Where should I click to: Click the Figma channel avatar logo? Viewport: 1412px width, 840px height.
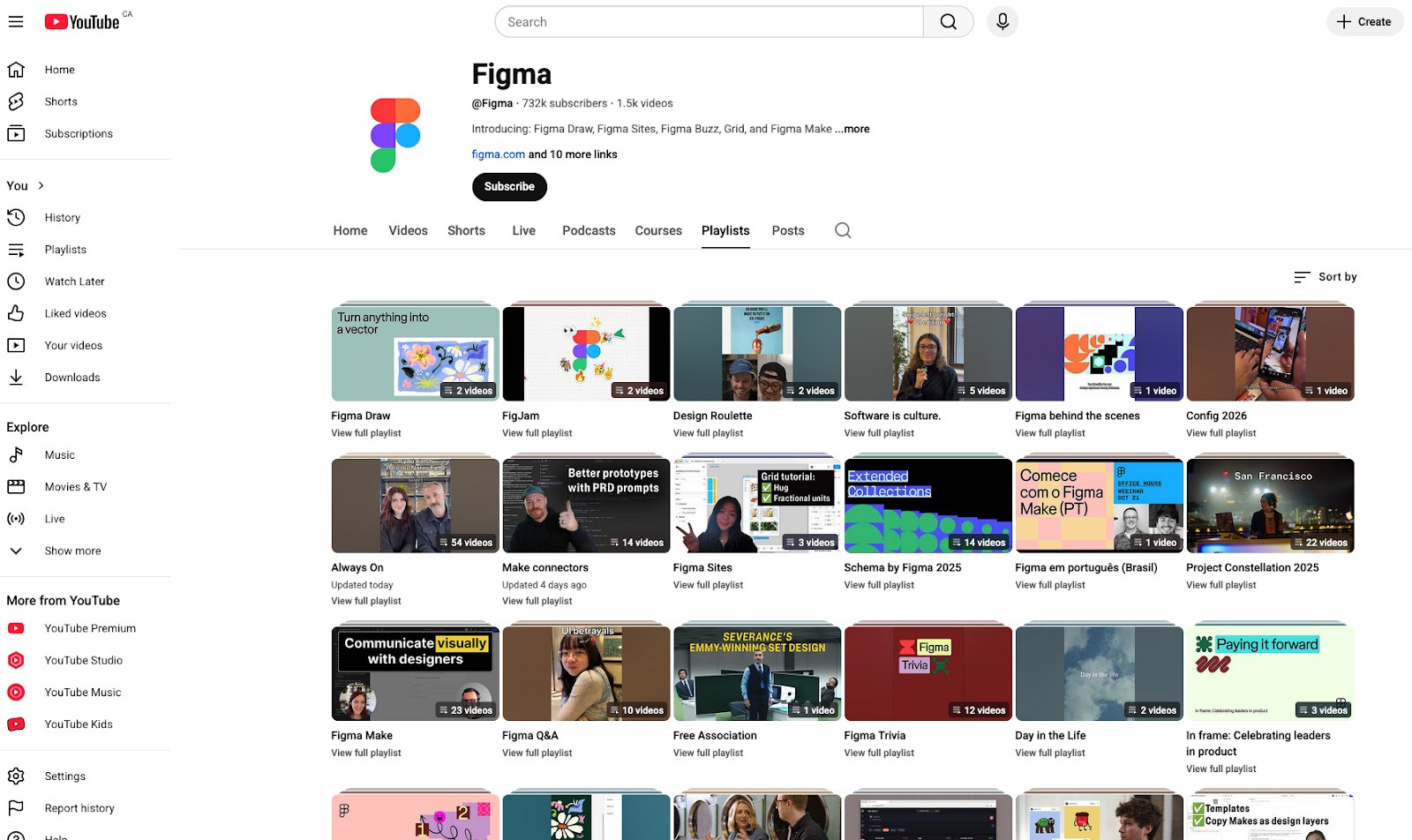pyautogui.click(x=395, y=135)
